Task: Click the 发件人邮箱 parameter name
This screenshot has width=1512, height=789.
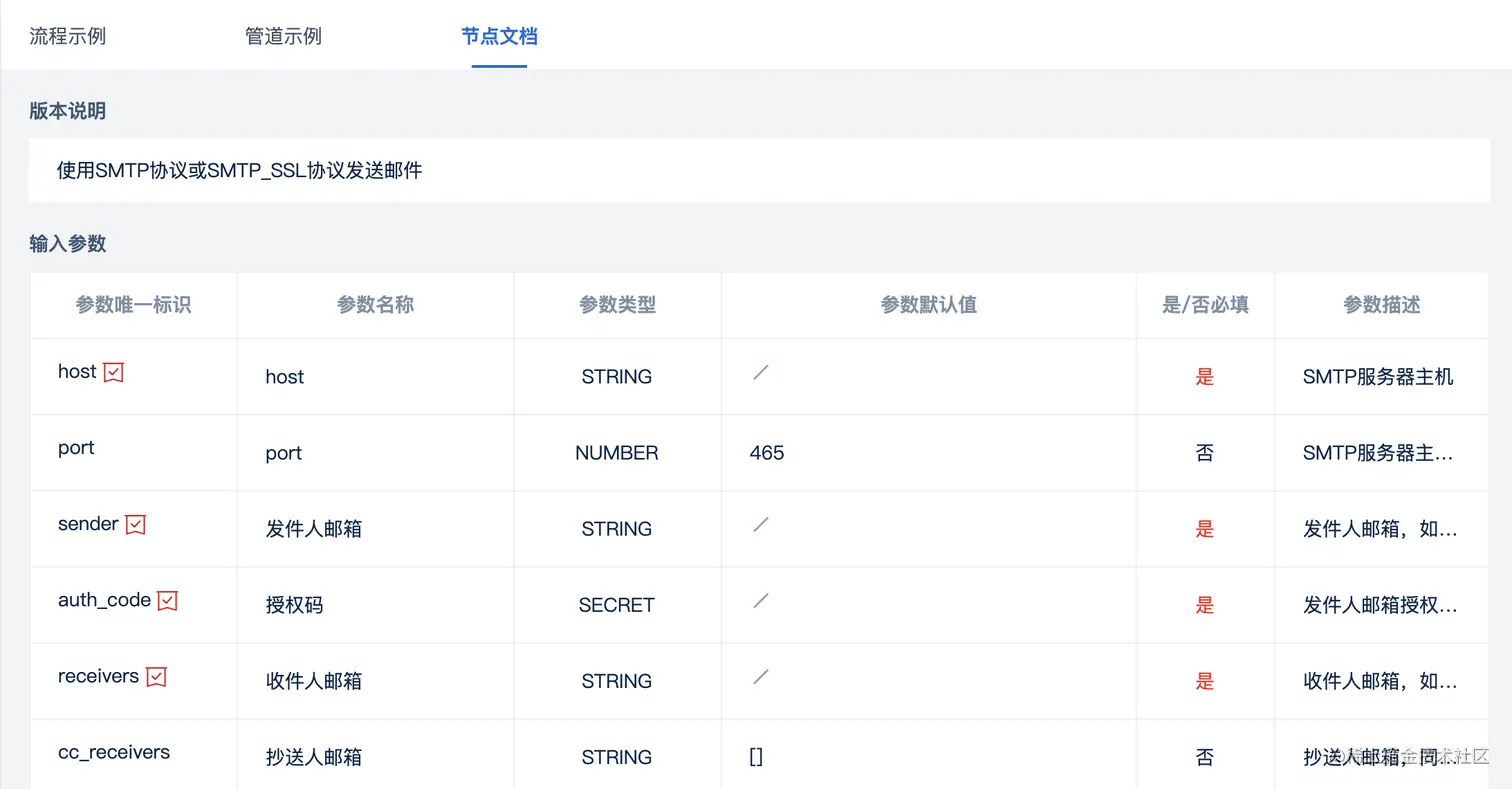Action: coord(314,529)
